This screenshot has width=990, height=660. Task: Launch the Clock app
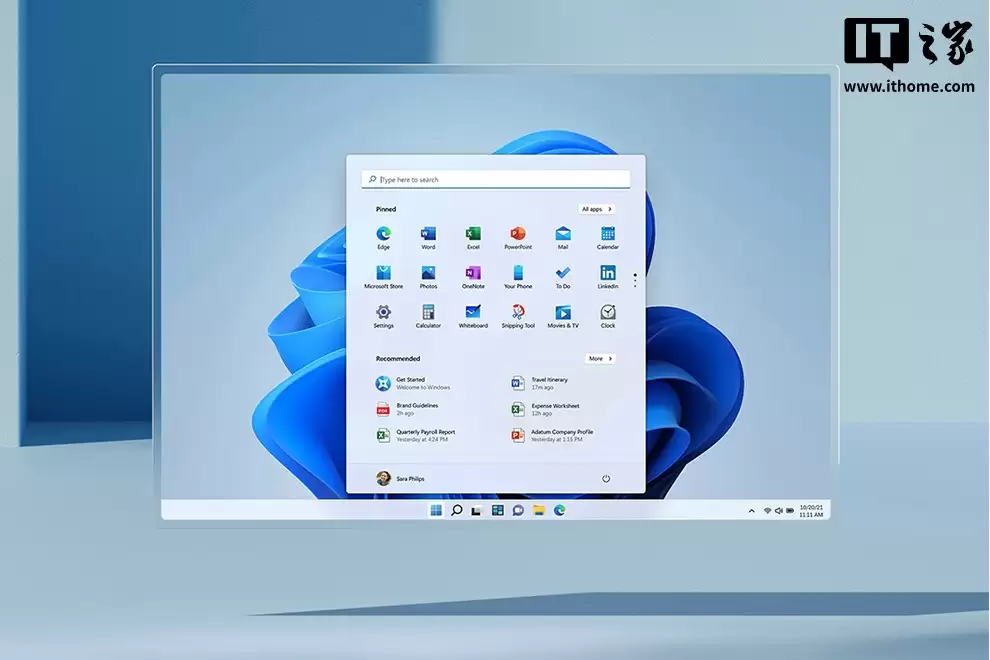coord(608,313)
